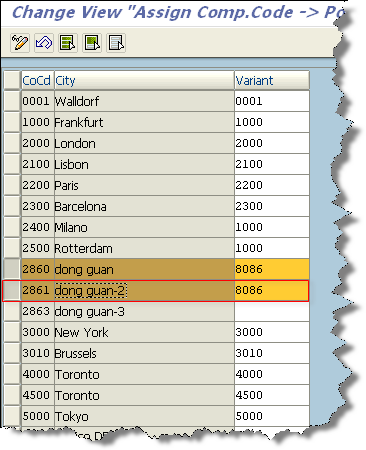Click the Variant field showing 4000
Screen dimensions: 366x450
click(x=272, y=374)
